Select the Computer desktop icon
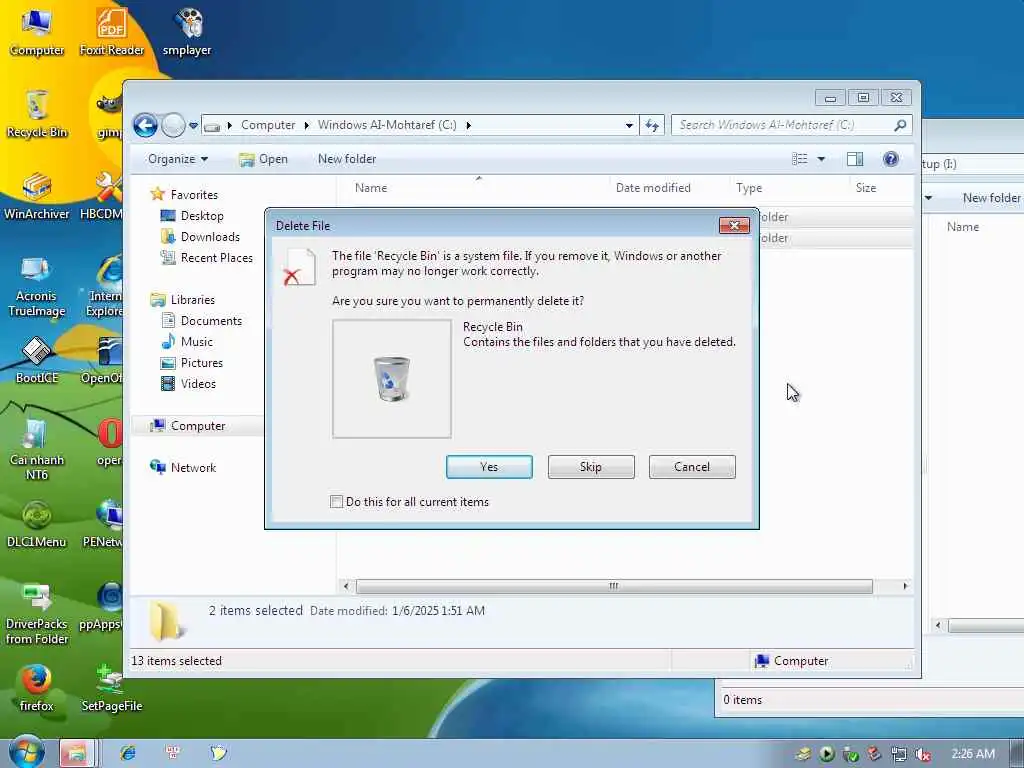The width and height of the screenshot is (1024, 768). [x=37, y=33]
